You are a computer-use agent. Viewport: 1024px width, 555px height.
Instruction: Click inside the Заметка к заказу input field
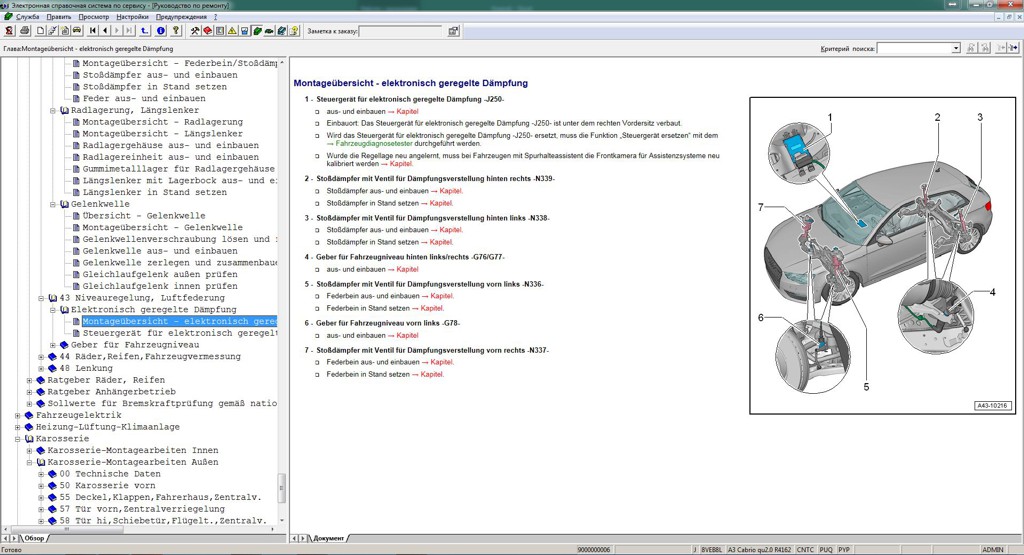[x=400, y=31]
